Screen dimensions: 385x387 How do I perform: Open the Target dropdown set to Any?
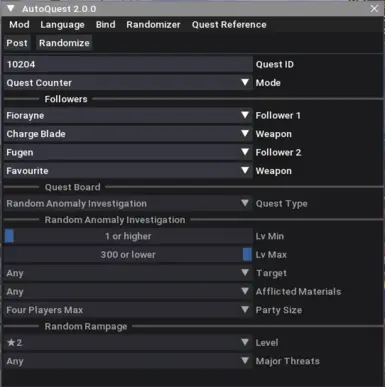[x=128, y=273]
